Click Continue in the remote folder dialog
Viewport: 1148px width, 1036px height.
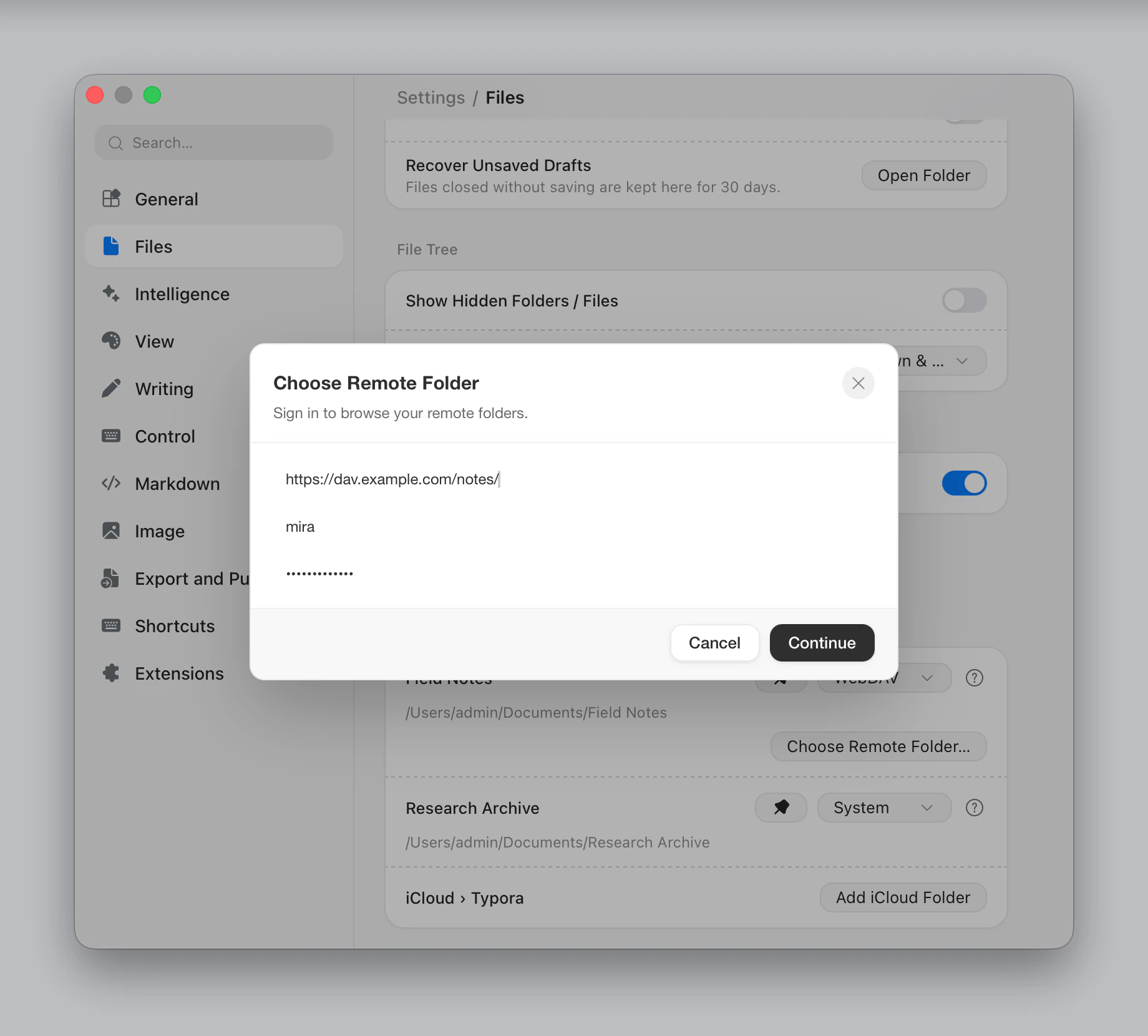click(822, 643)
